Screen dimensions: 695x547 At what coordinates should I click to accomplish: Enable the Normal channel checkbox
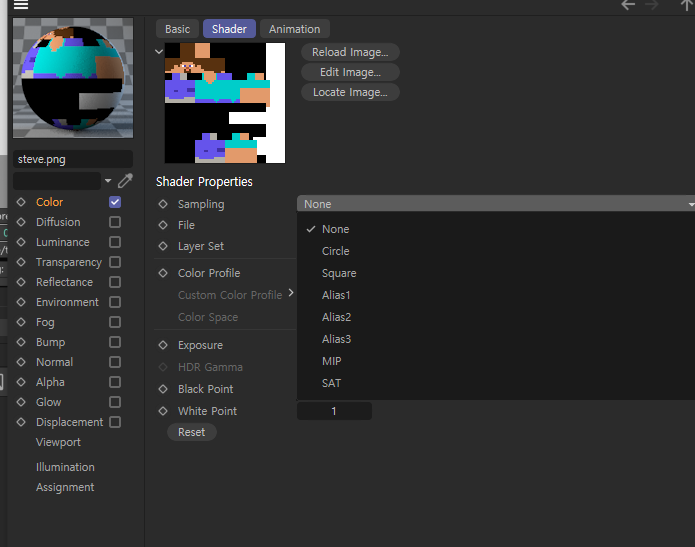(x=115, y=362)
